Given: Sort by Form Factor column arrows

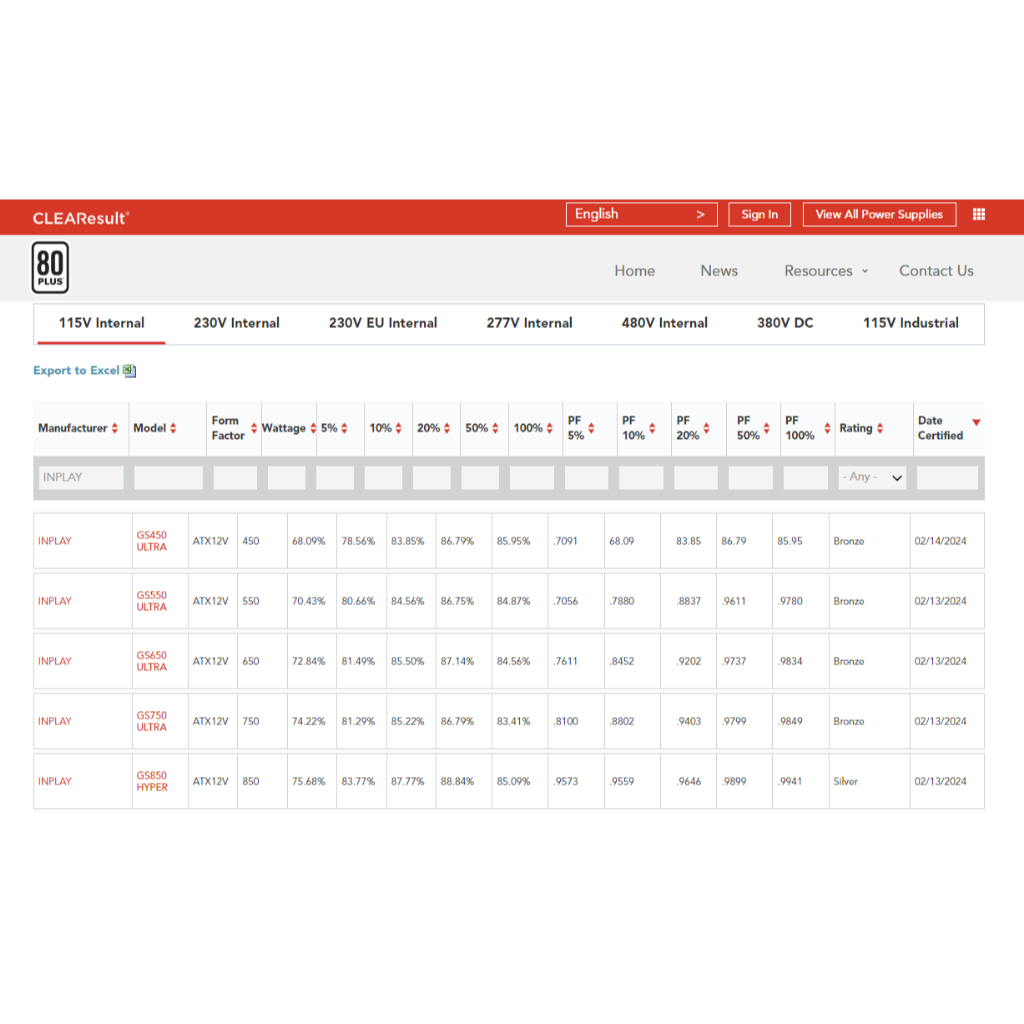Looking at the screenshot, I should (254, 428).
